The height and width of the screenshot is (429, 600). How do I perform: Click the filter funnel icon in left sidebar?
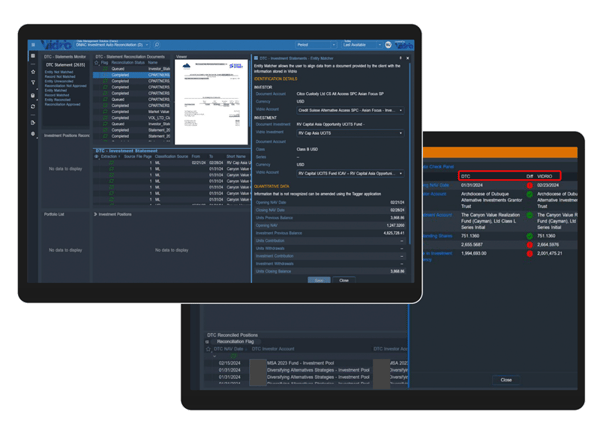[x=33, y=82]
